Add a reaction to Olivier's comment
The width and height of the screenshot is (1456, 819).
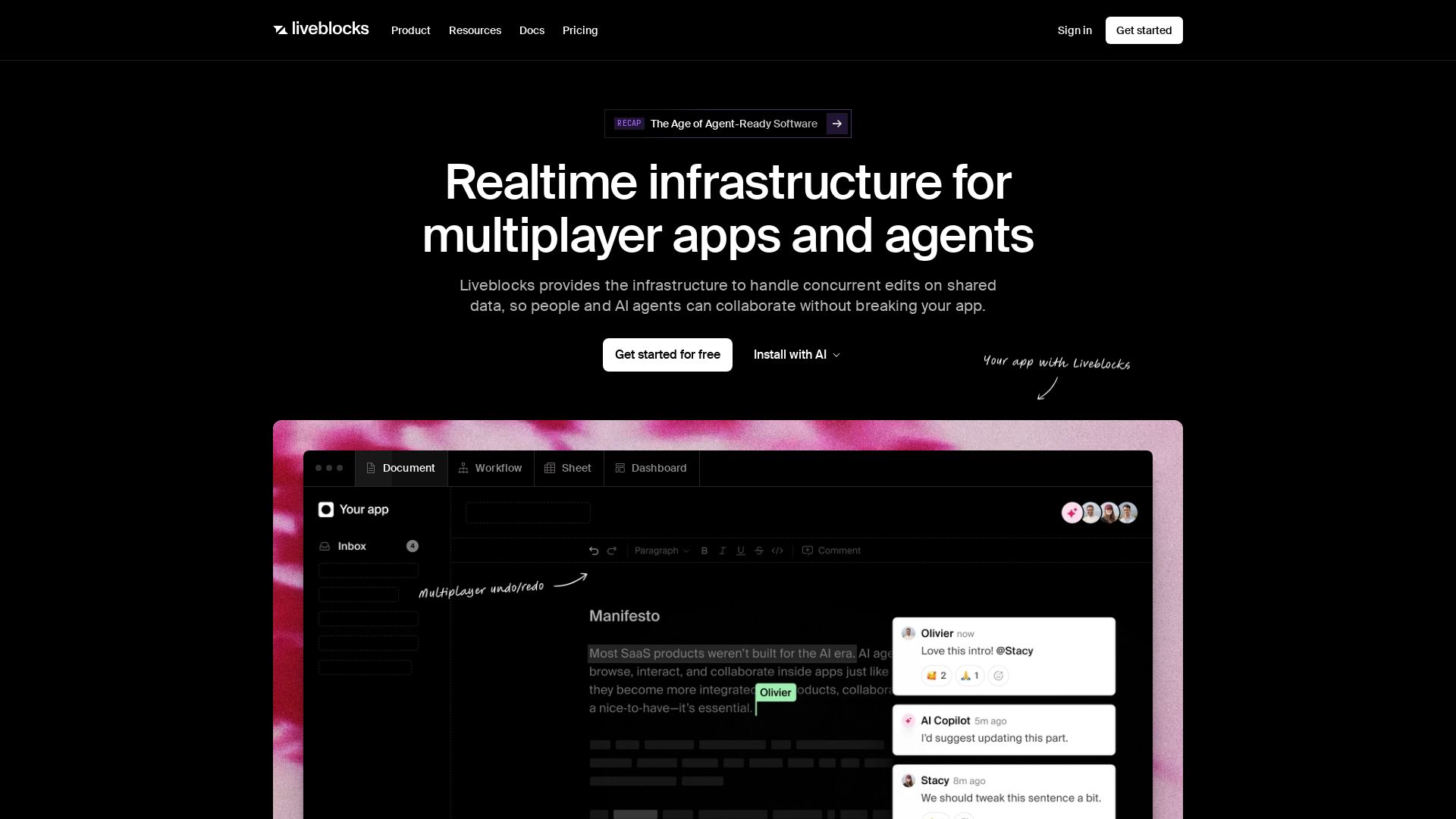tap(999, 676)
